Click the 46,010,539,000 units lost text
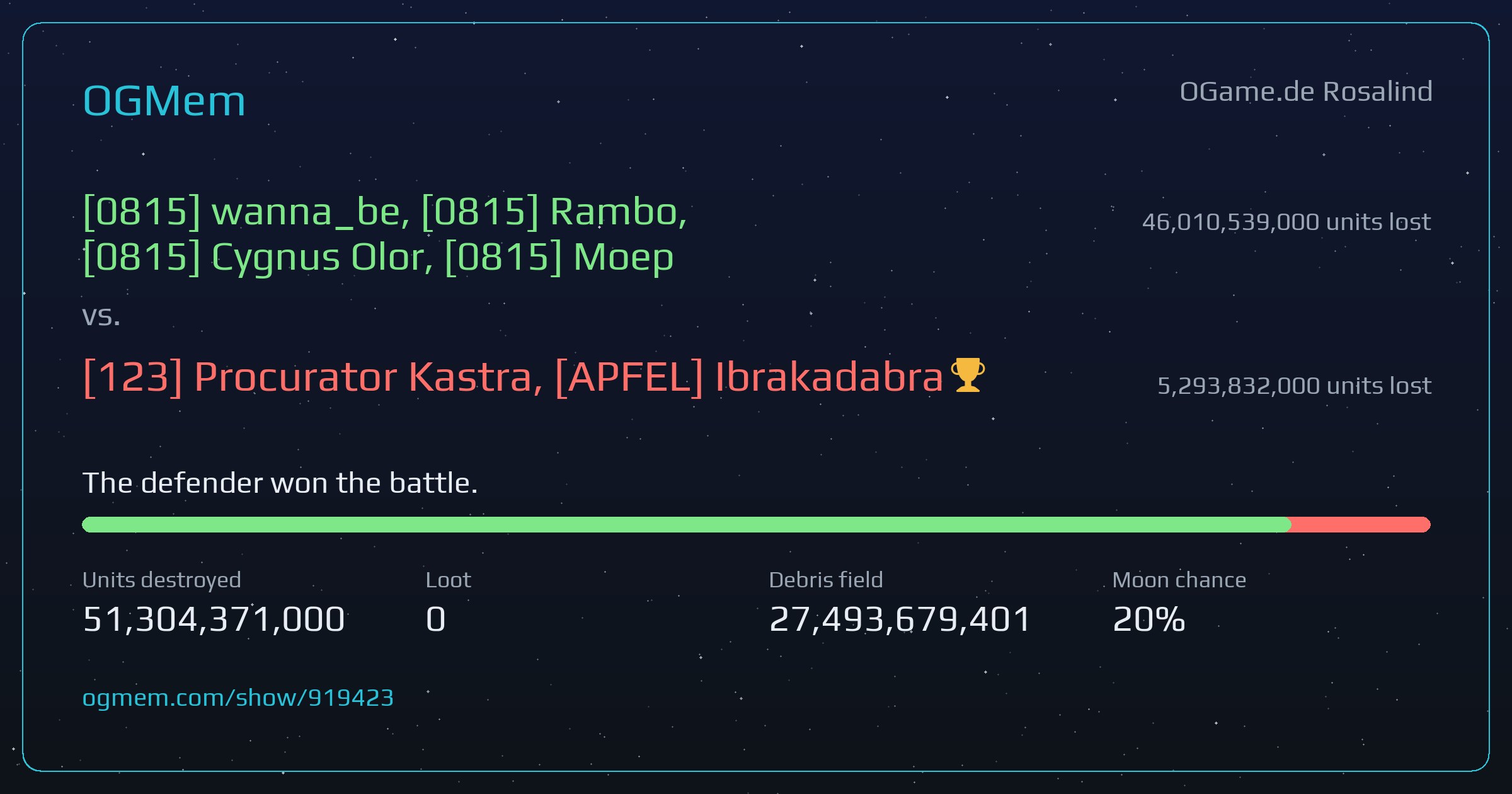1512x794 pixels. (x=1286, y=222)
